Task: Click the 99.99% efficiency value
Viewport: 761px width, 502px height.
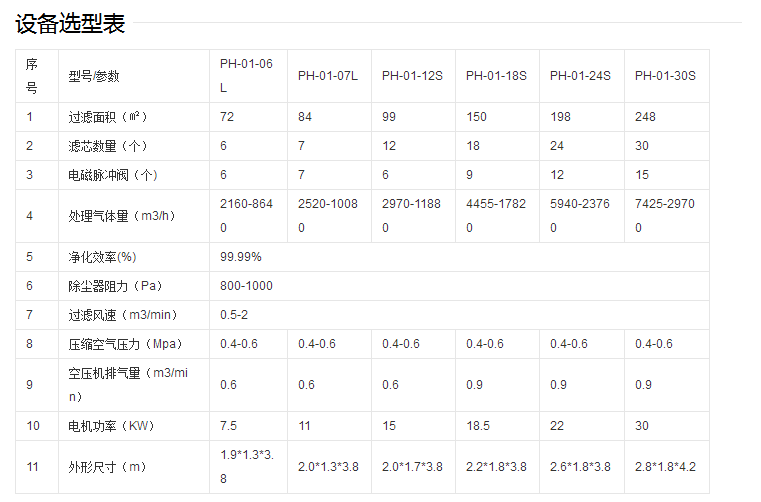Action: pos(241,257)
